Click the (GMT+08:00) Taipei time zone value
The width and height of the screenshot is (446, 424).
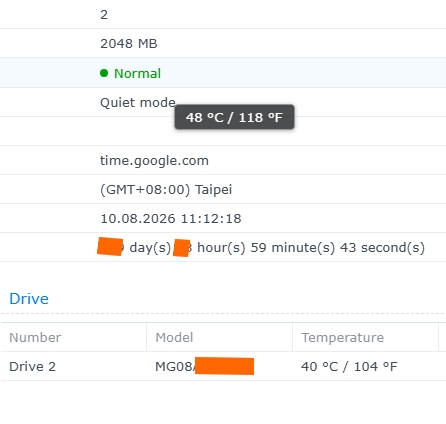pyautogui.click(x=166, y=190)
